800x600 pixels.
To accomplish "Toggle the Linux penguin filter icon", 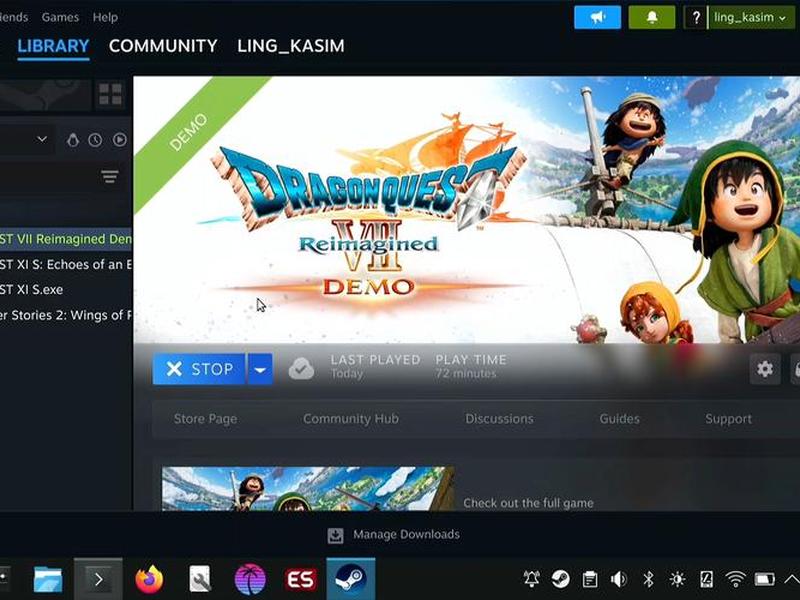I will [73, 140].
